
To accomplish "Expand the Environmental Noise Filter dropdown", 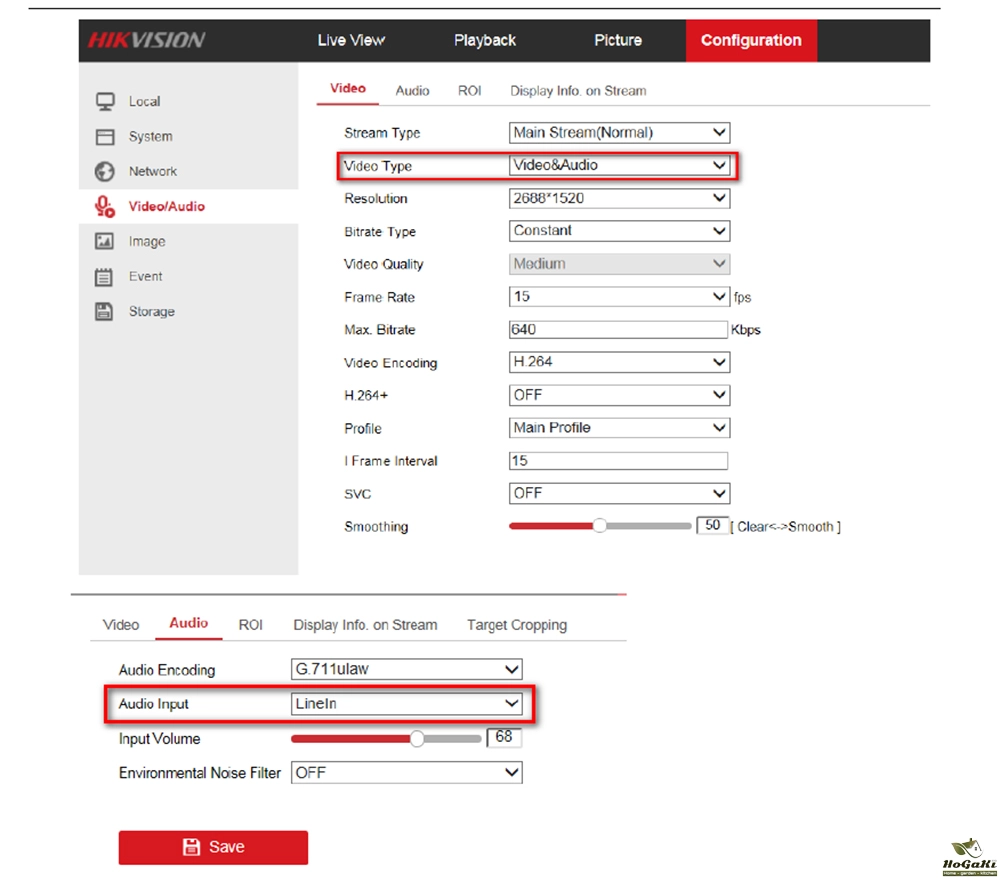I will coord(406,773).
